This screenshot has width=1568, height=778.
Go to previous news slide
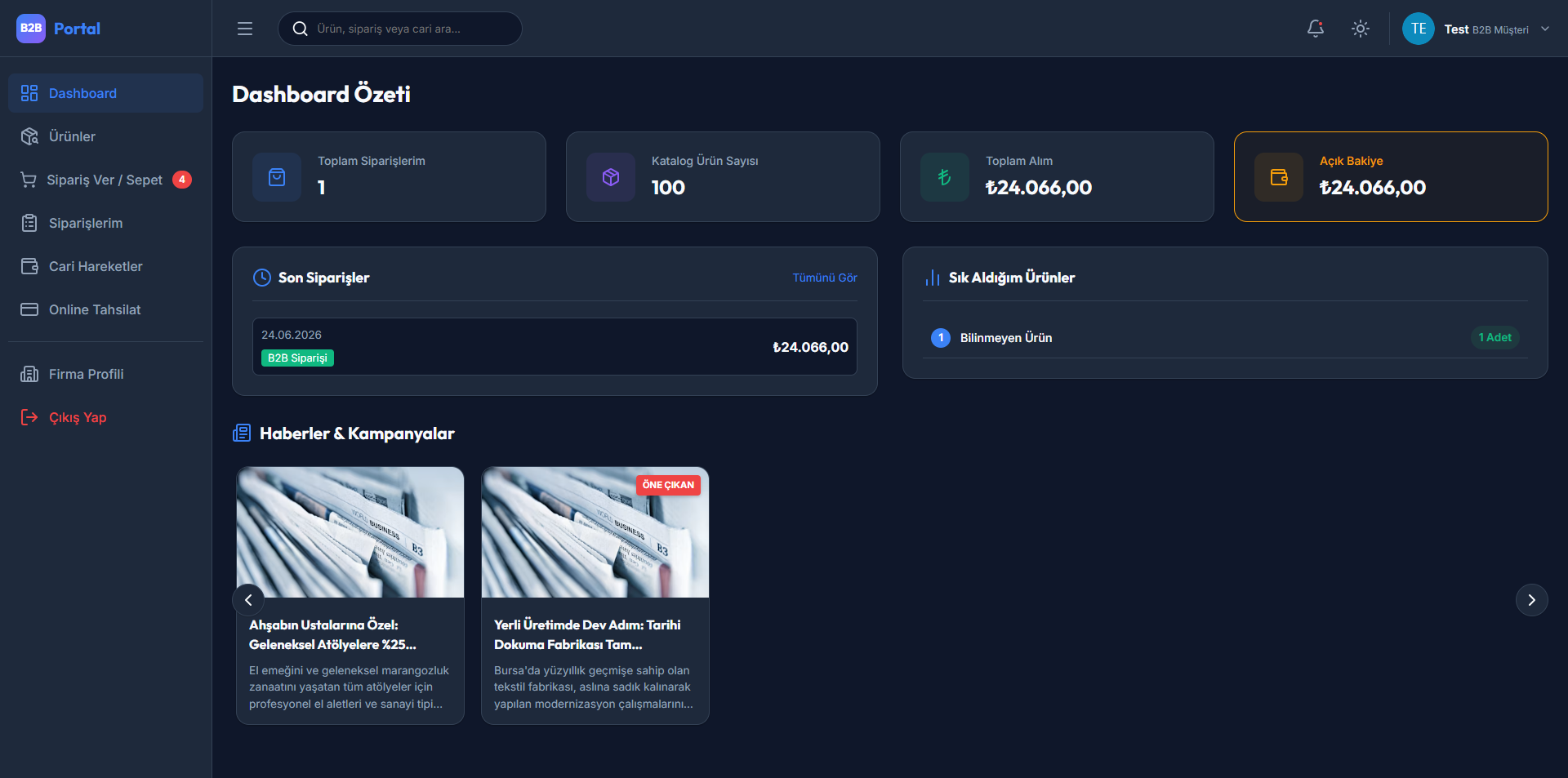click(x=248, y=600)
